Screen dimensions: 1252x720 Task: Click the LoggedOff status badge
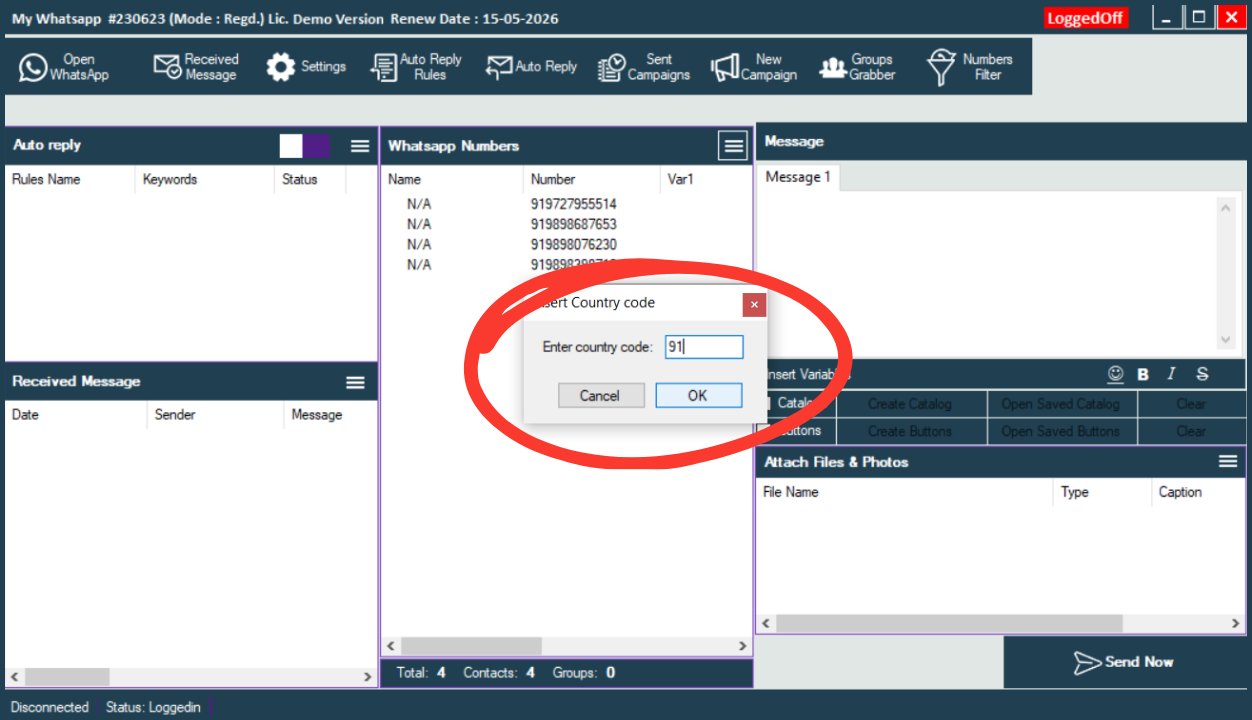coord(1086,18)
